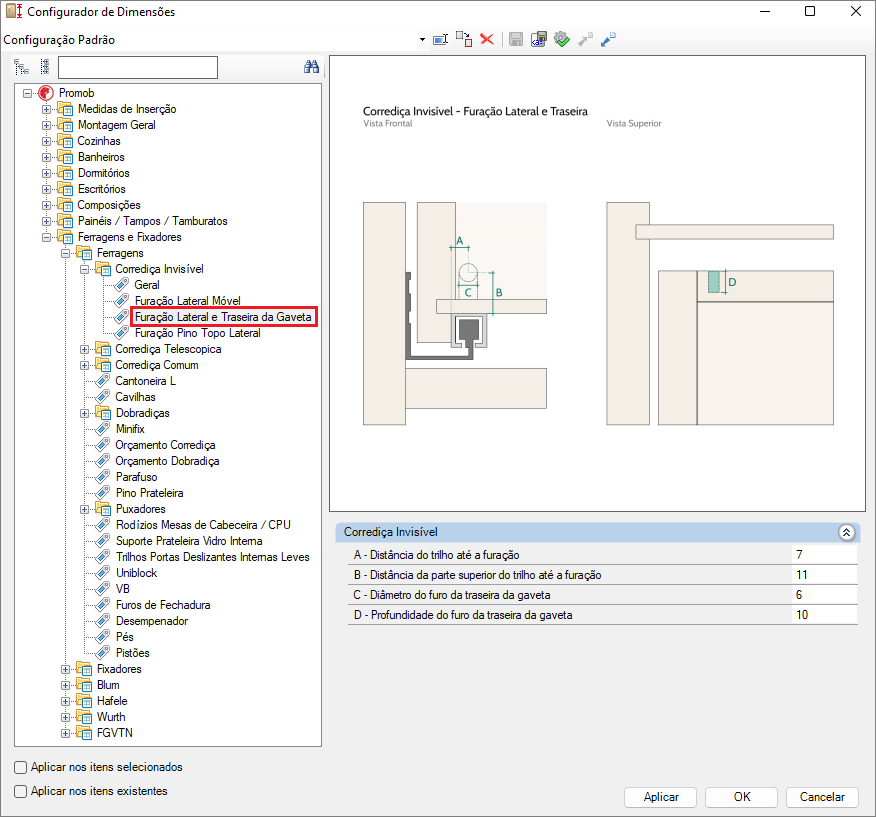Click the collapse-all tree icon beside the search box
This screenshot has width=876, height=817.
45,67
